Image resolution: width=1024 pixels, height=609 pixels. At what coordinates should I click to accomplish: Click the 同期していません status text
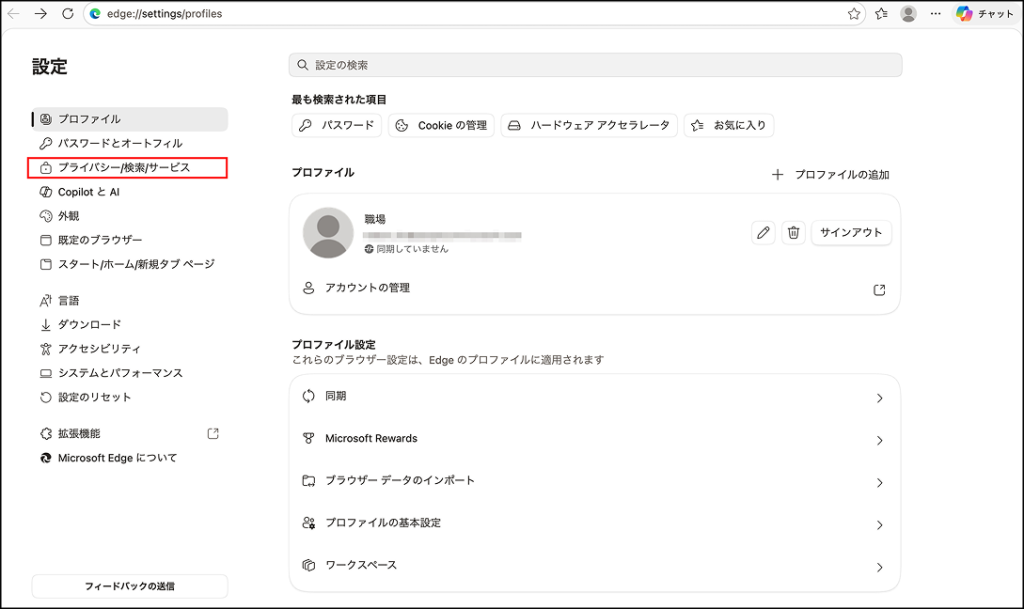412,249
